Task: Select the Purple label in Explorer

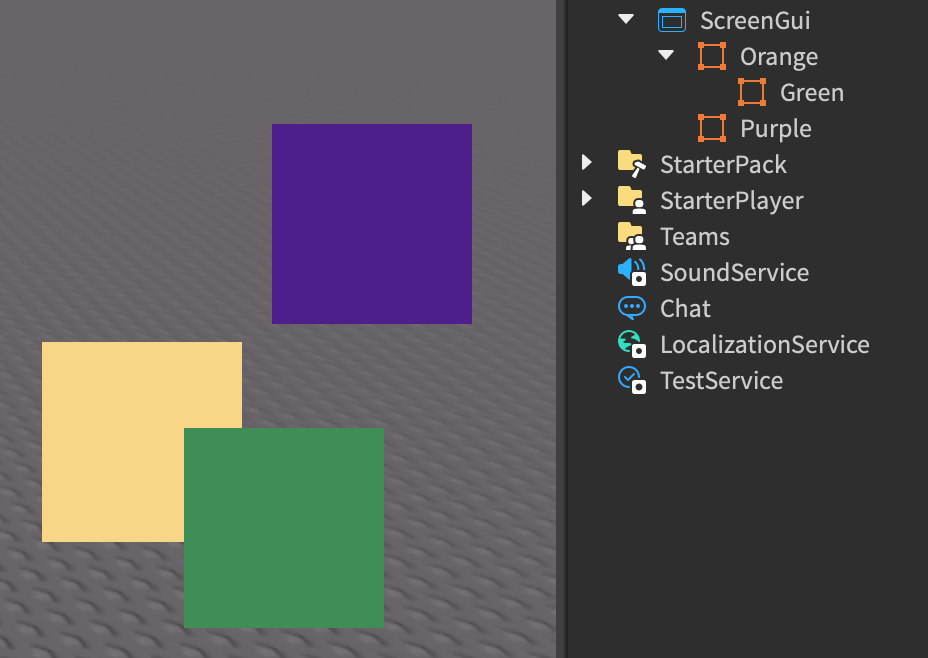Action: tap(776, 129)
